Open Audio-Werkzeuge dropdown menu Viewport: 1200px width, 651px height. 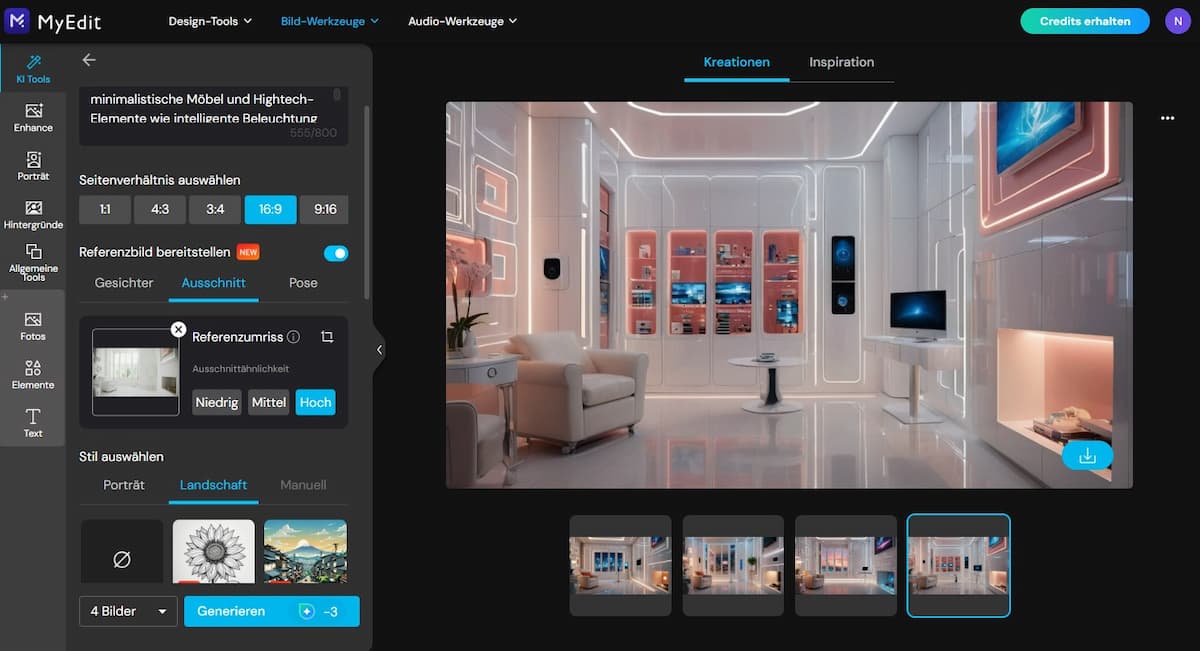click(x=462, y=21)
